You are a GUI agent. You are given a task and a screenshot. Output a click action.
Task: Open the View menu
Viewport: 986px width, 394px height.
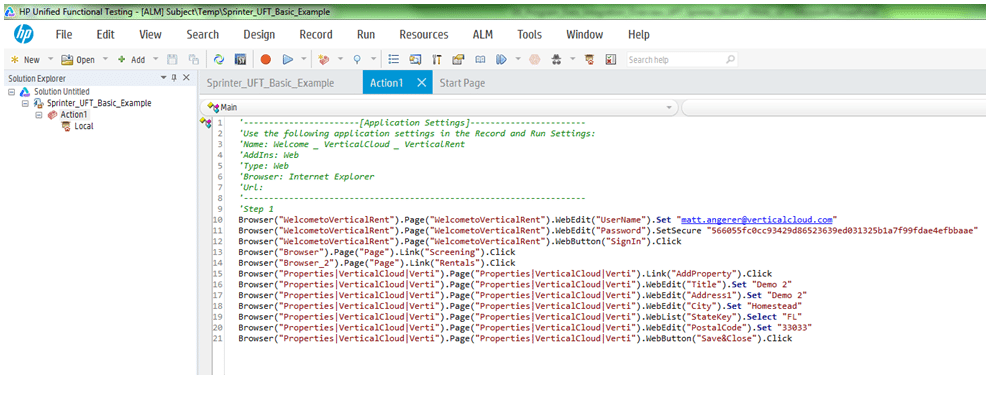(150, 35)
